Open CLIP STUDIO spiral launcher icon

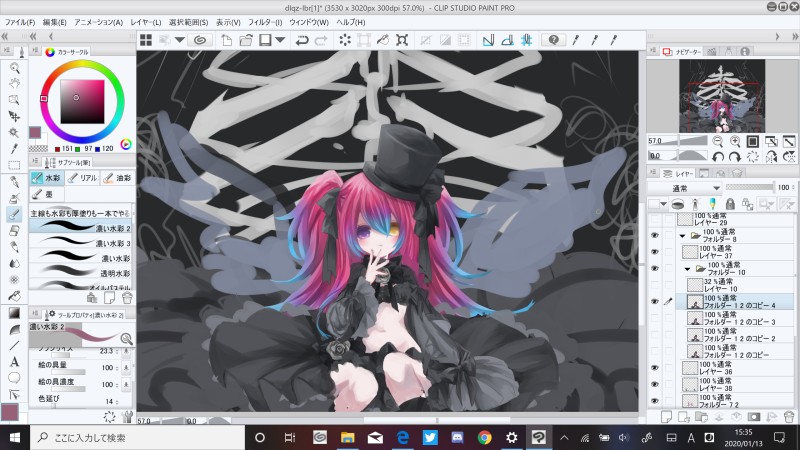coord(200,40)
